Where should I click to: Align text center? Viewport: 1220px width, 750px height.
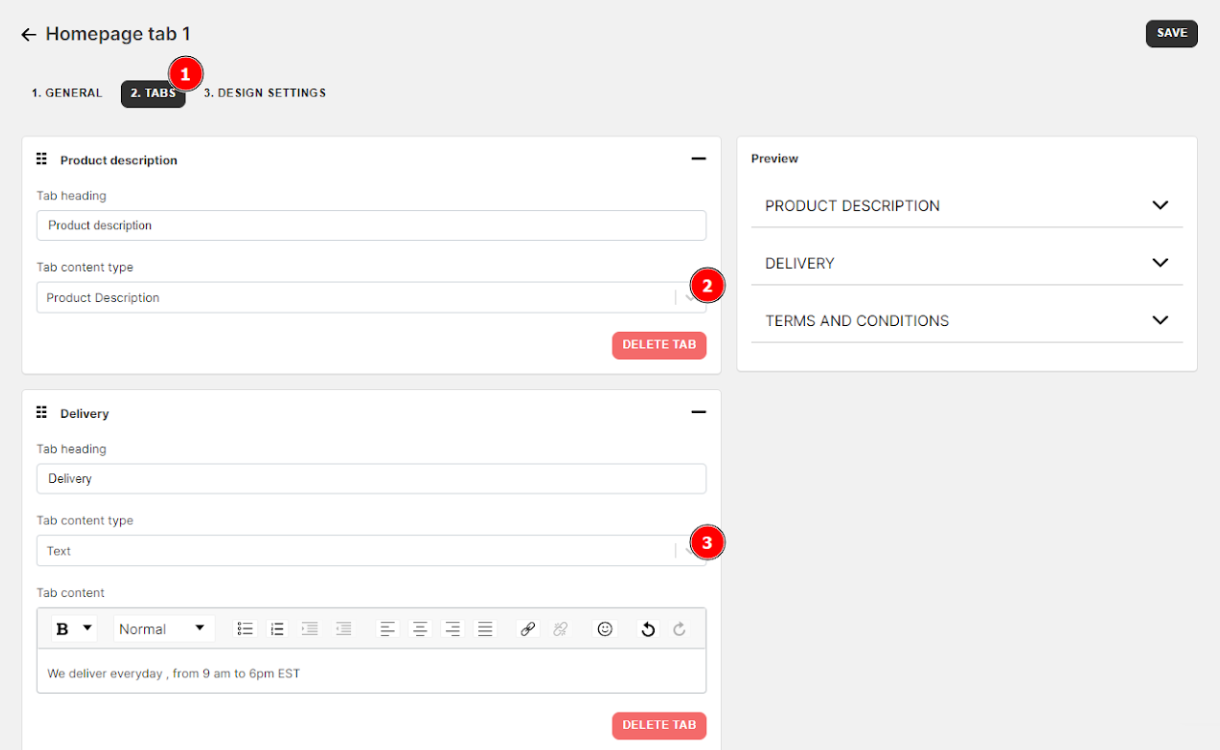pos(420,629)
